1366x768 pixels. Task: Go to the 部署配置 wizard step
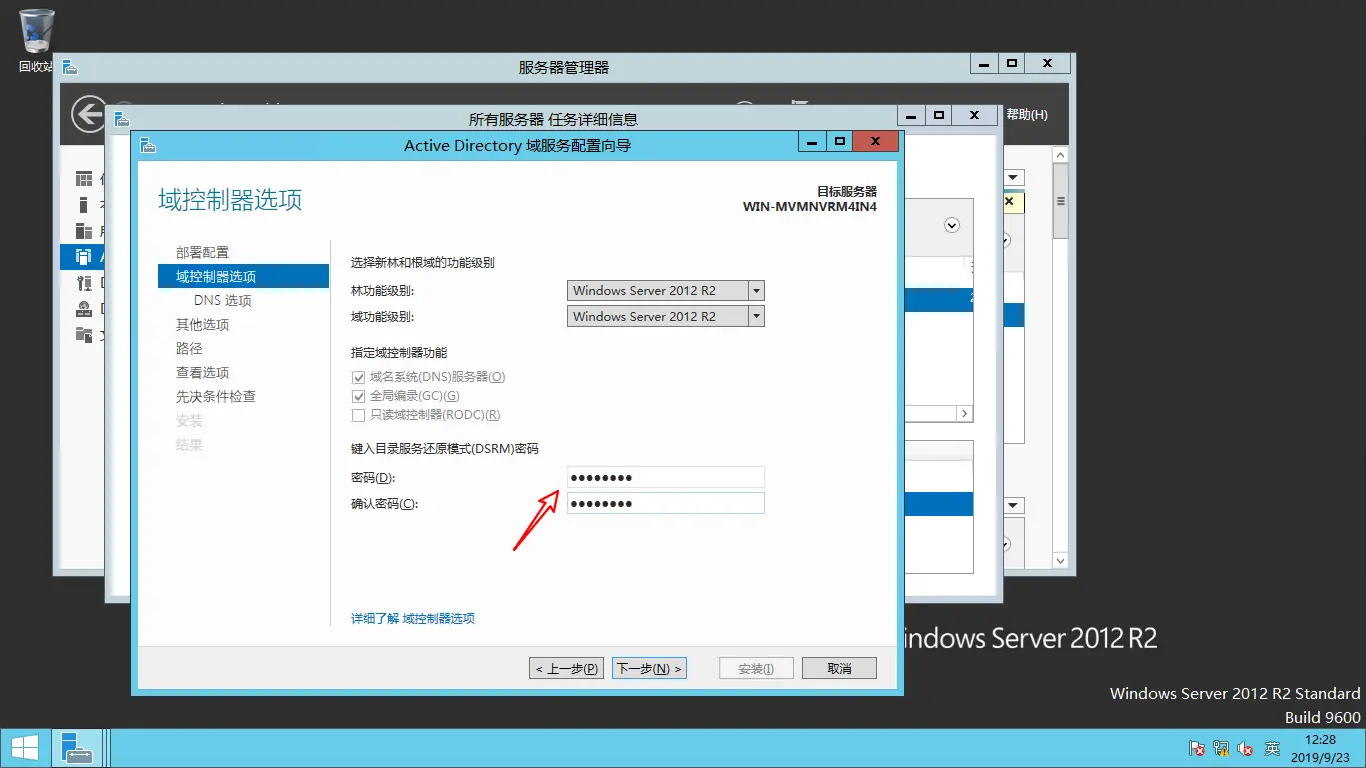click(203, 252)
